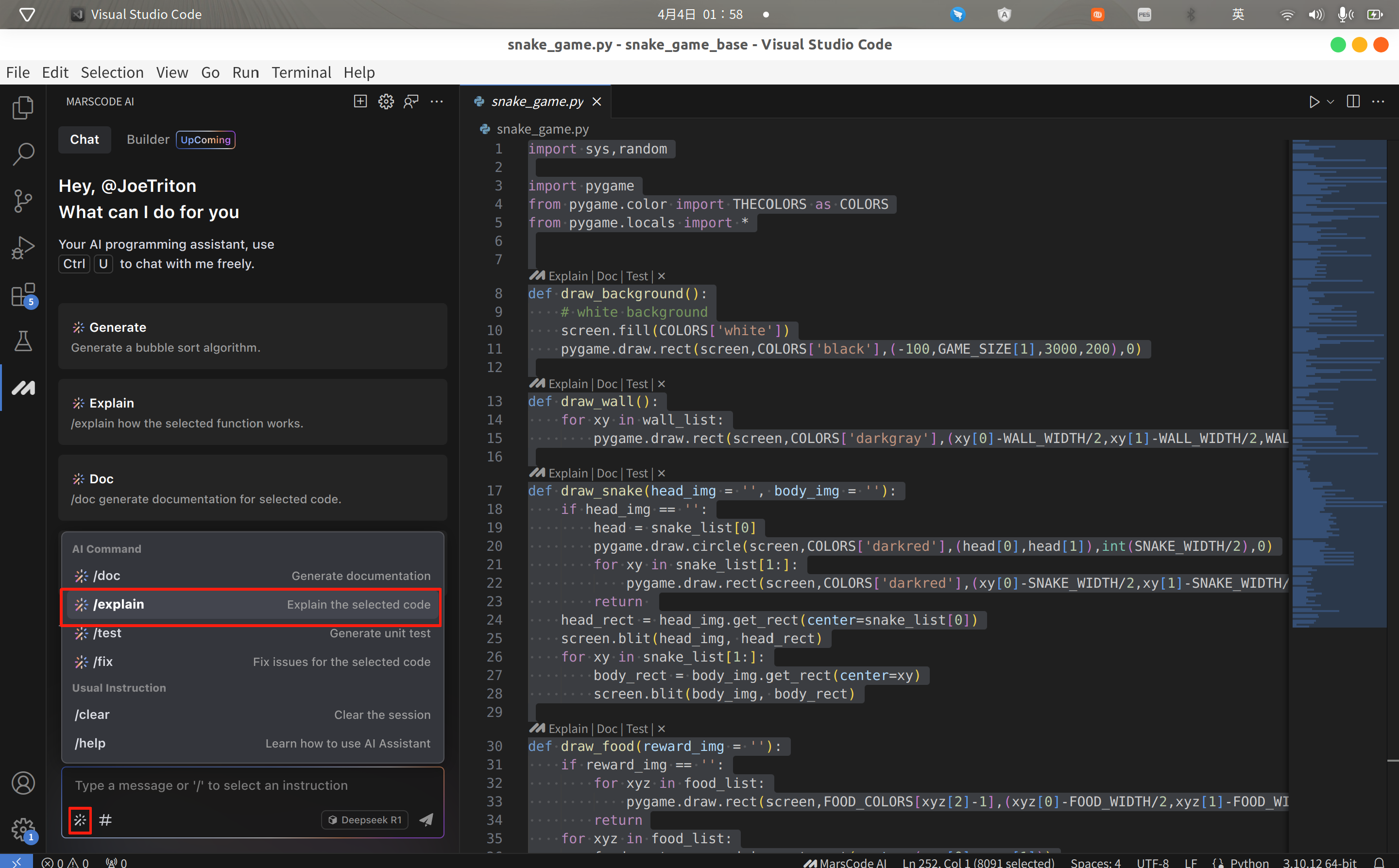Open the Run and Debug view
This screenshot has height=868, width=1399.
point(23,247)
